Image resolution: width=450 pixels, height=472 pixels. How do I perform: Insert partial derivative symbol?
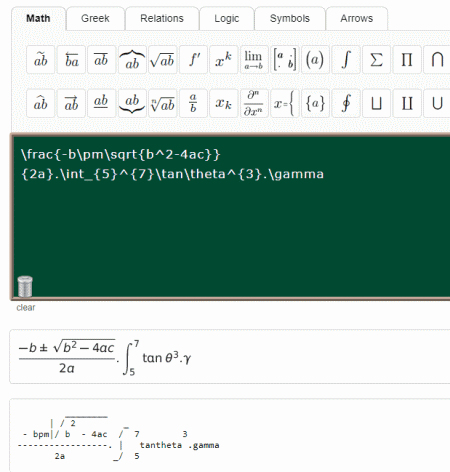254,103
